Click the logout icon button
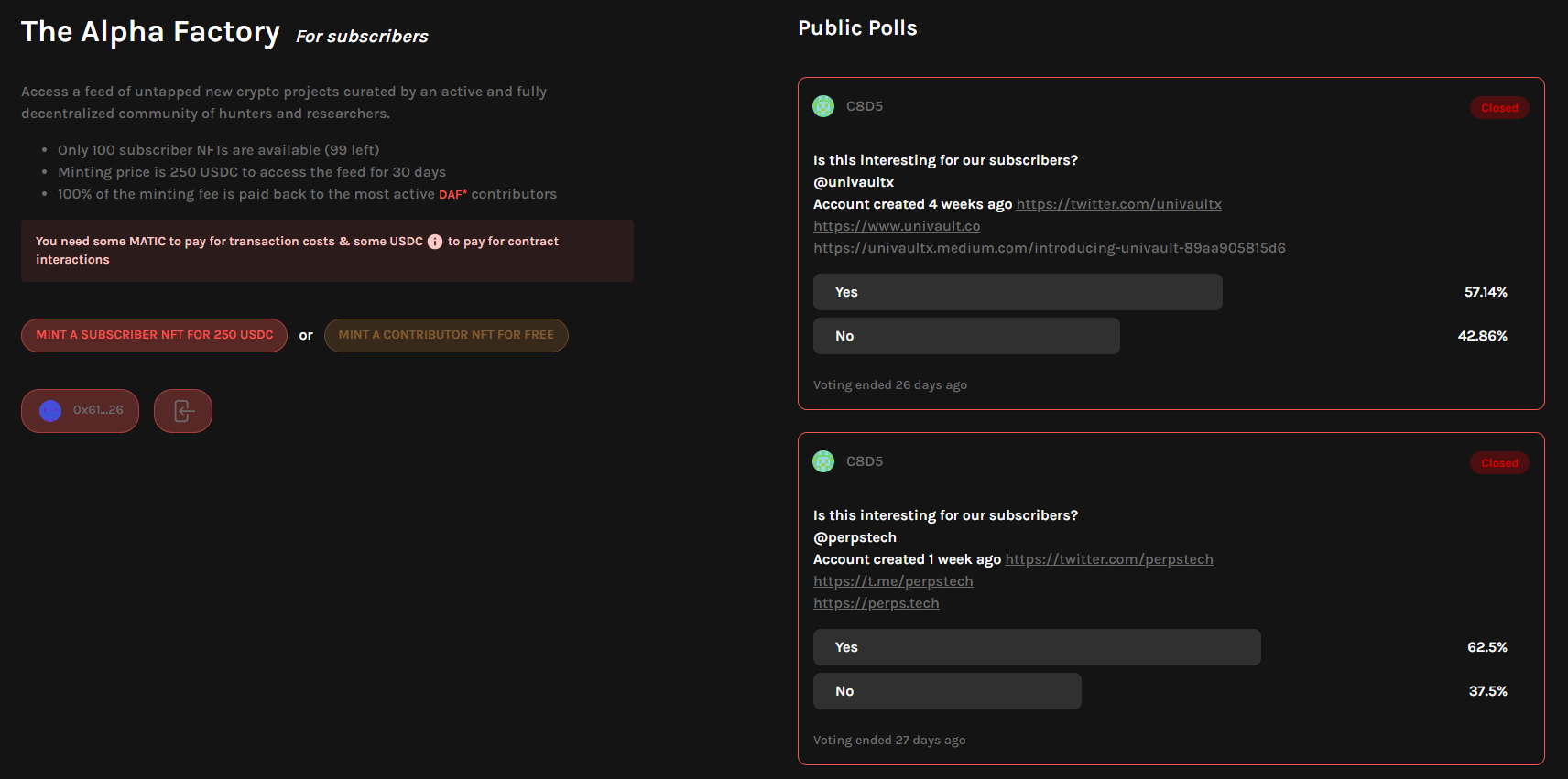 pyautogui.click(x=183, y=411)
